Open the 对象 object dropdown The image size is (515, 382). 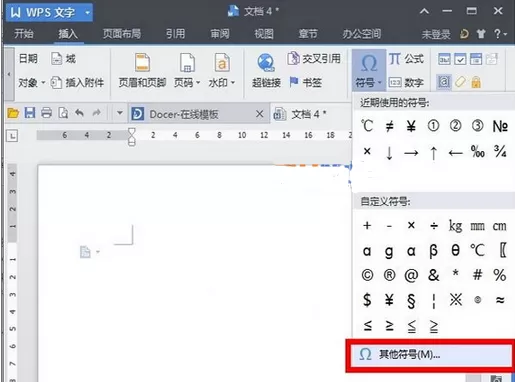[32, 82]
